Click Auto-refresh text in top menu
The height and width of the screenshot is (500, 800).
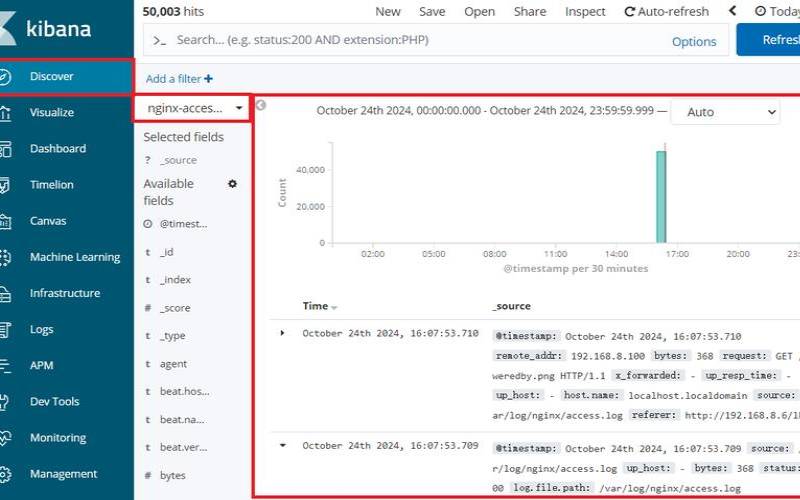pyautogui.click(x=673, y=11)
